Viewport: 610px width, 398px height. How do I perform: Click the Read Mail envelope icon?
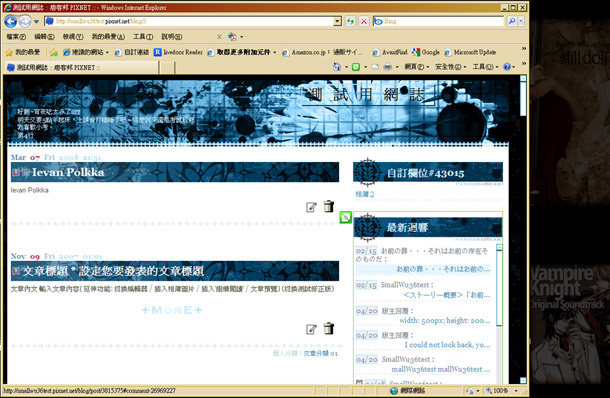point(375,67)
